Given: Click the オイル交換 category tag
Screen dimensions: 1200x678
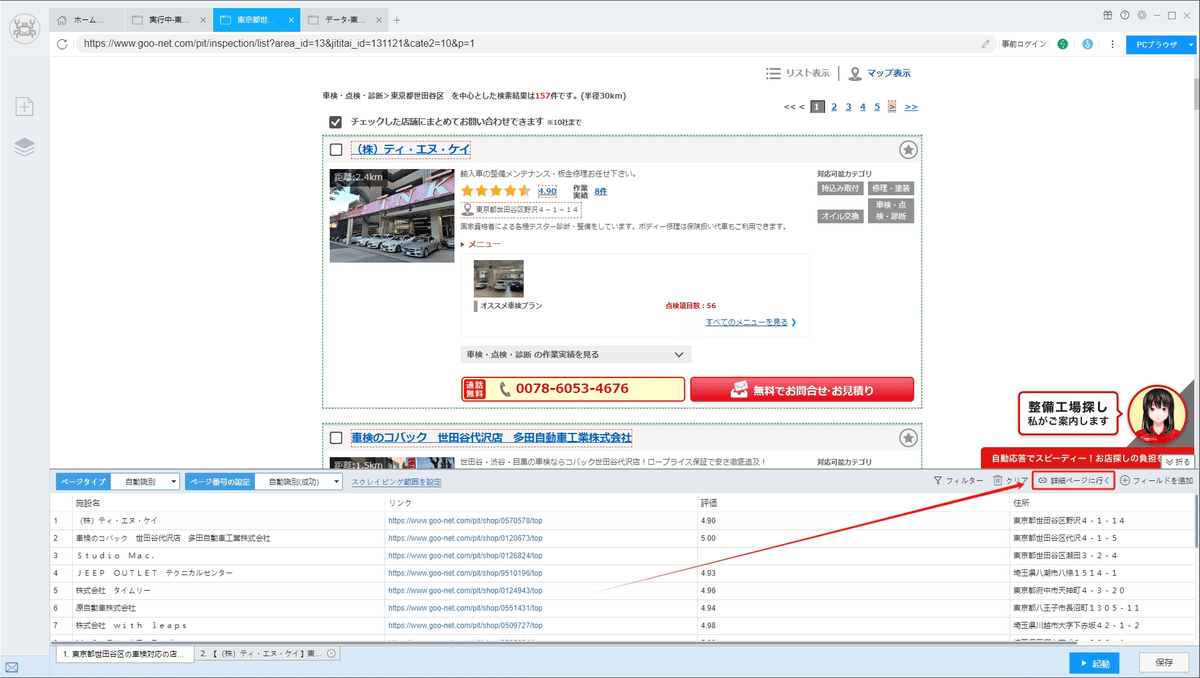Looking at the screenshot, I should point(840,216).
